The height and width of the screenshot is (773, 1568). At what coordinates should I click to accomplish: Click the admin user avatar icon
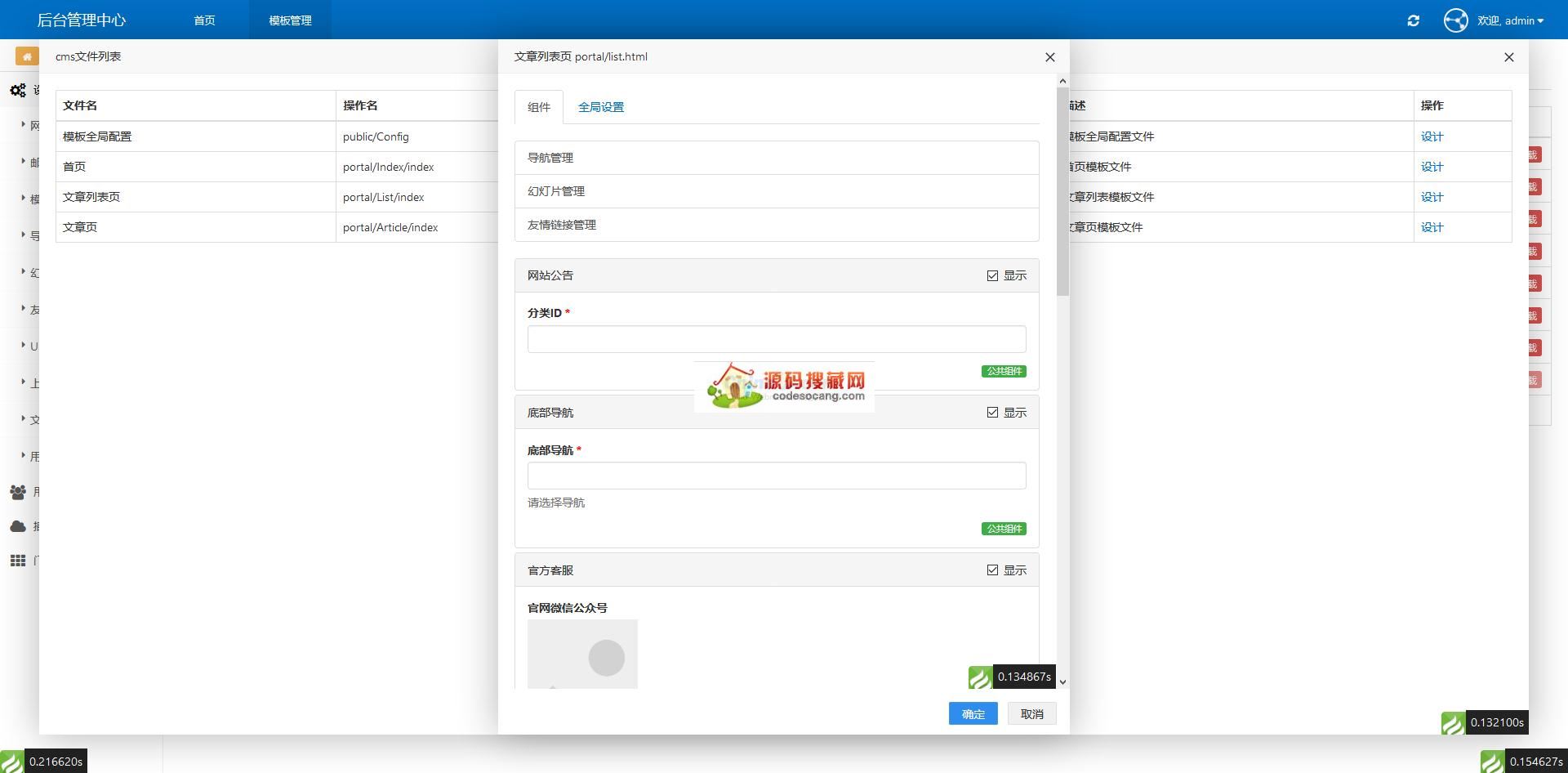click(x=1455, y=20)
